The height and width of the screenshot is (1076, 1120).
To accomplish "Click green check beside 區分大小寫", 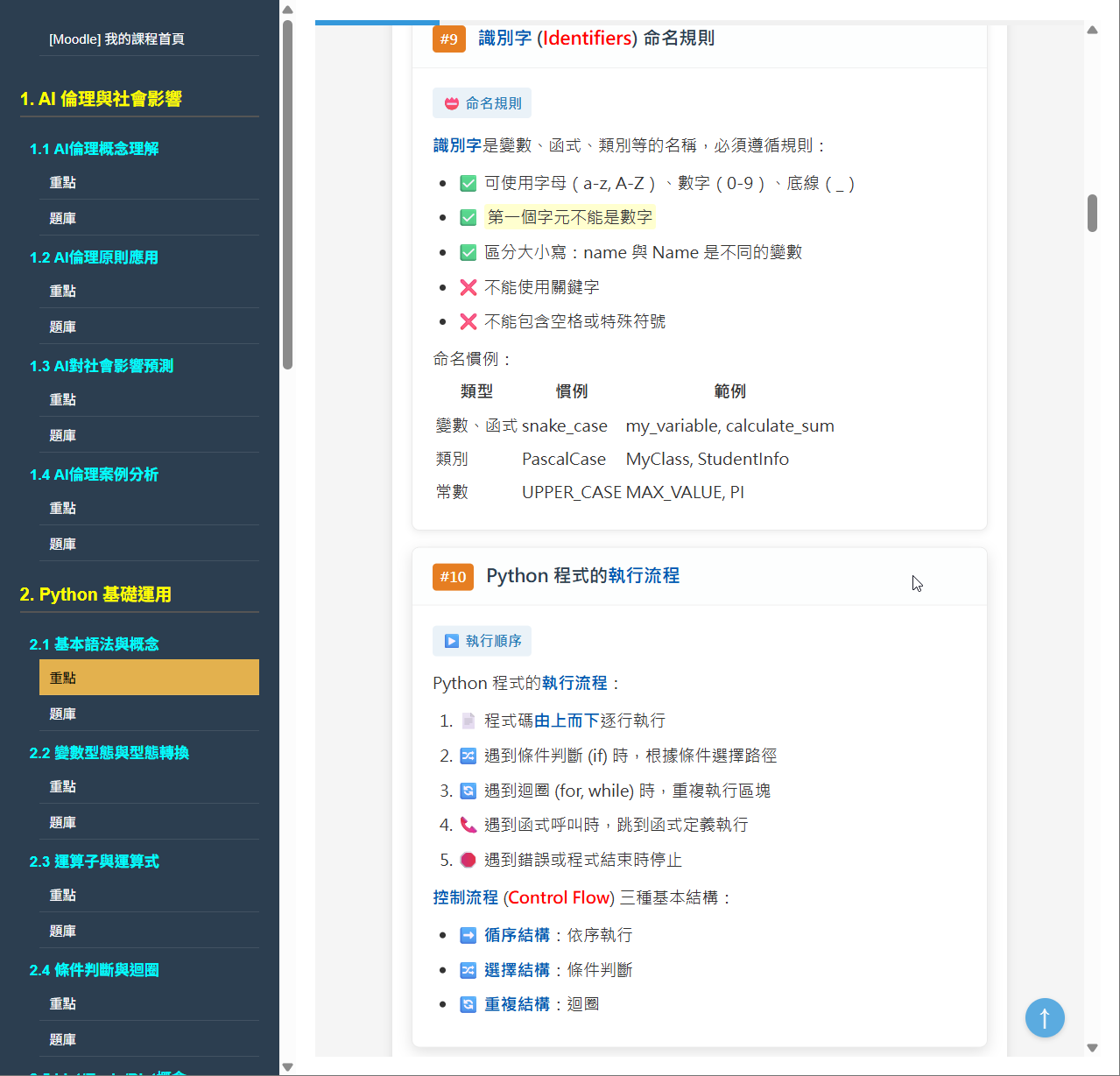I will (468, 252).
